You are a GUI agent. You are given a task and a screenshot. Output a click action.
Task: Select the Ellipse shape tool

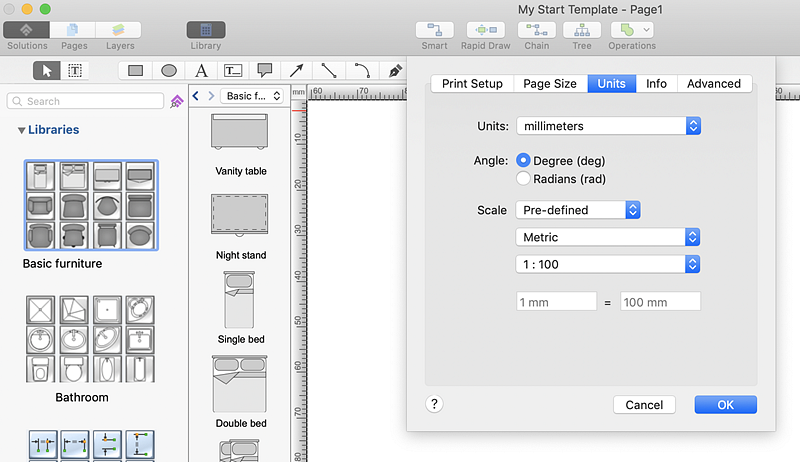pyautogui.click(x=169, y=71)
